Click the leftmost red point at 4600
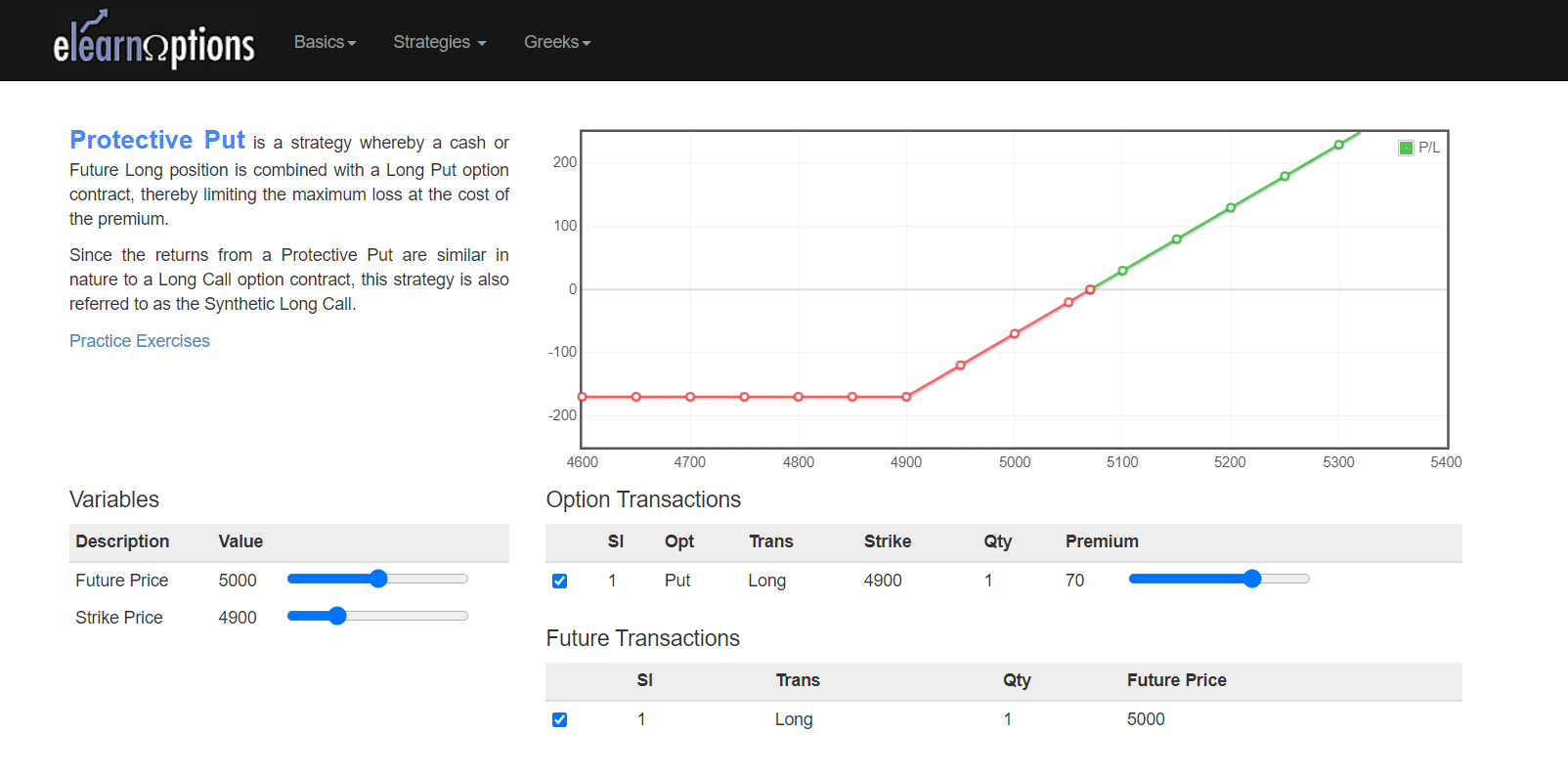Screen dimensions: 1568x777 tap(583, 397)
